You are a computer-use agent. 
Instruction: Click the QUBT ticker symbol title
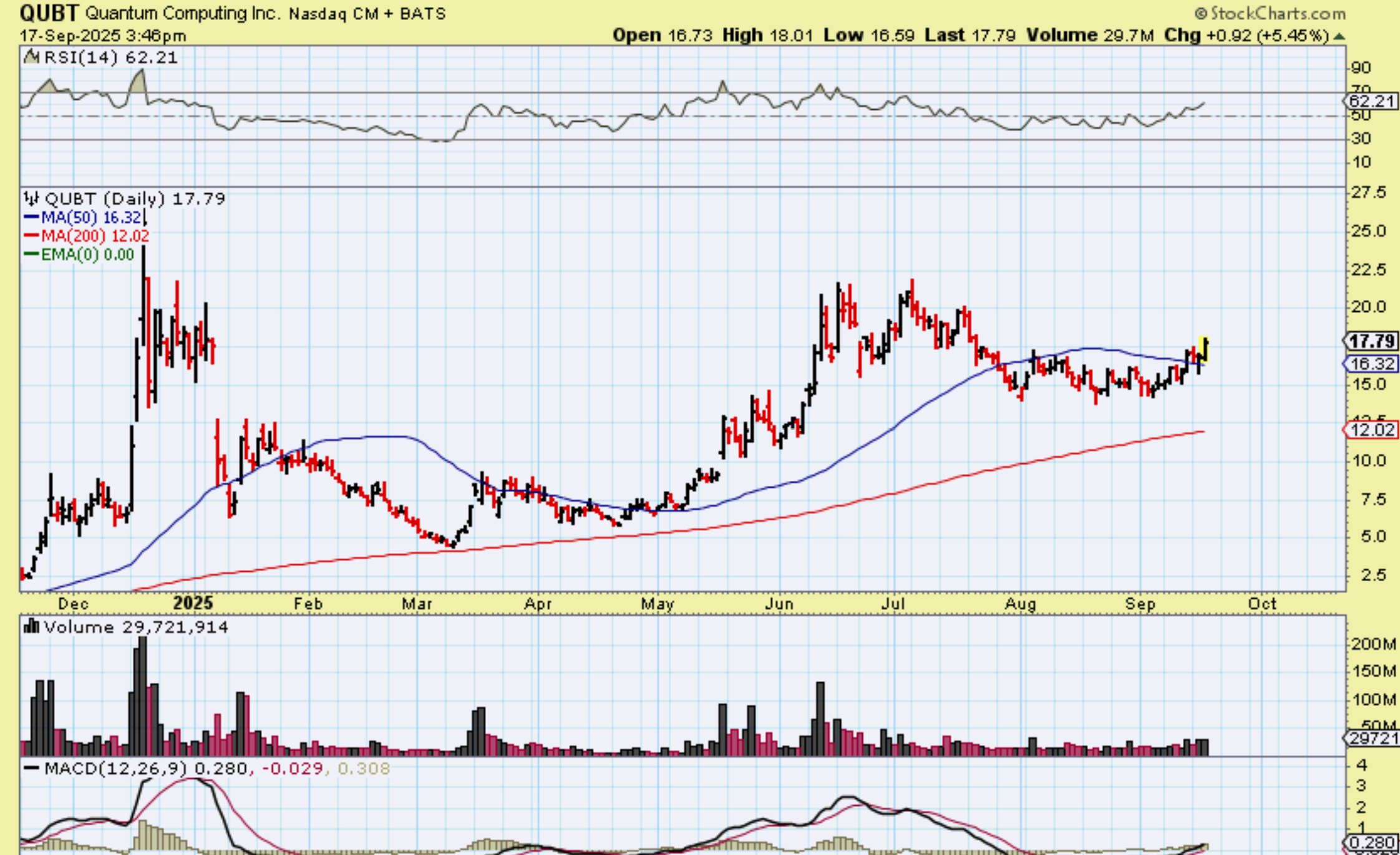pos(49,12)
